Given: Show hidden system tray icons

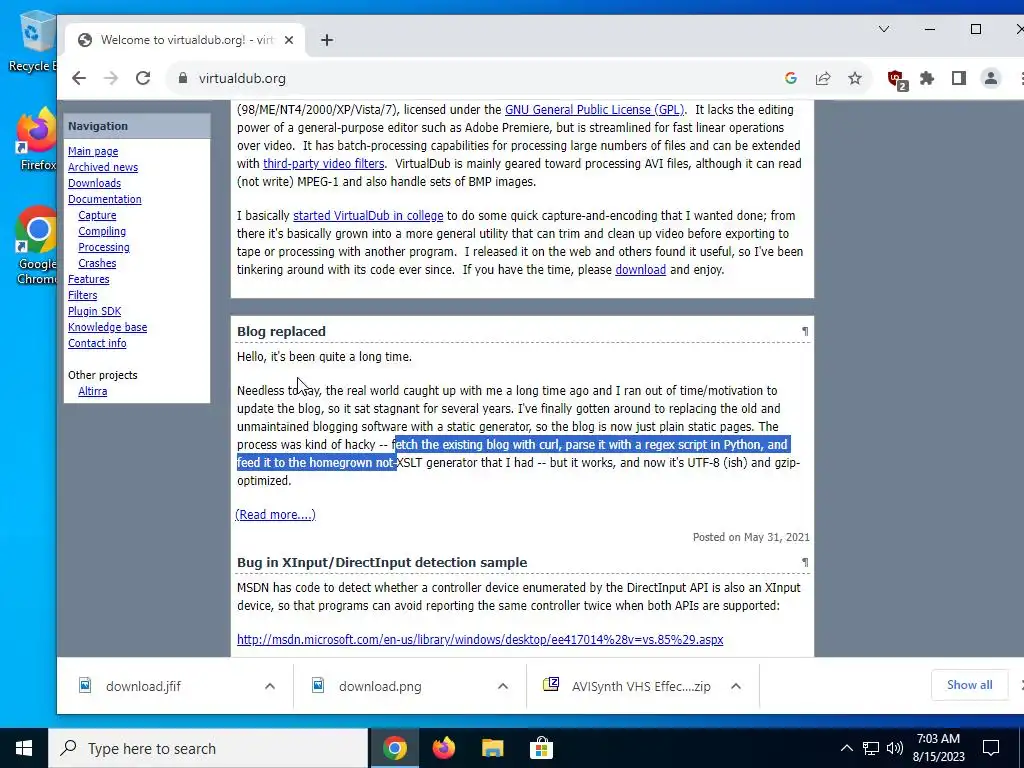Looking at the screenshot, I should point(846,748).
